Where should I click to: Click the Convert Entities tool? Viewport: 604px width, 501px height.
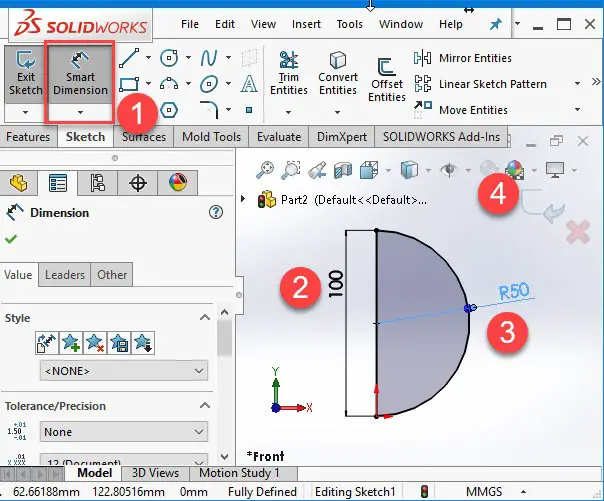[338, 73]
